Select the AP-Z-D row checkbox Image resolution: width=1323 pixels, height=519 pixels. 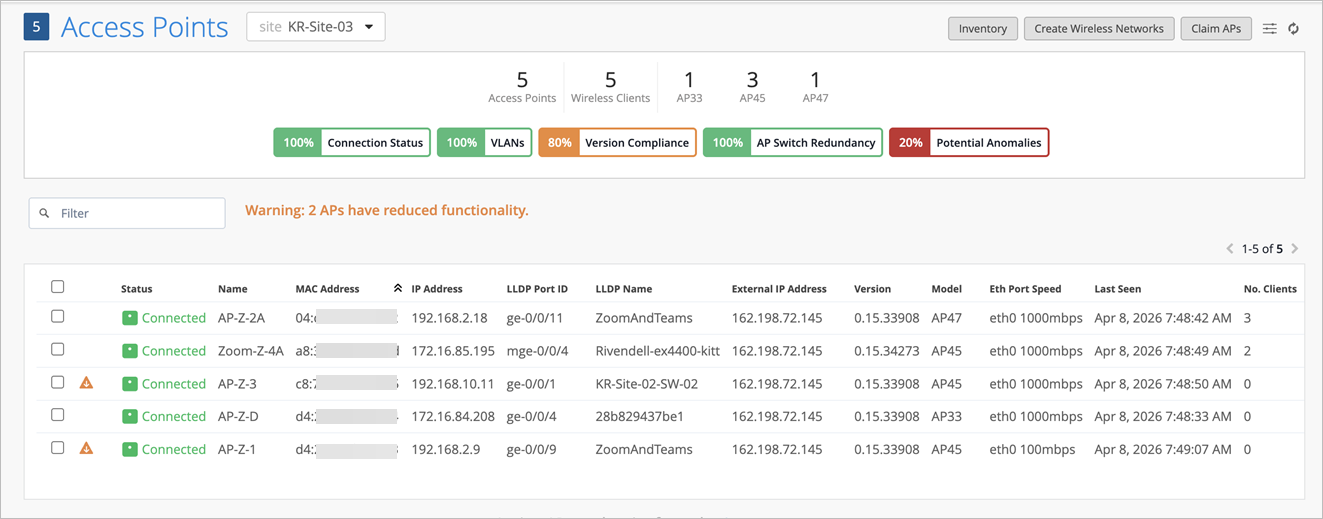(x=58, y=415)
